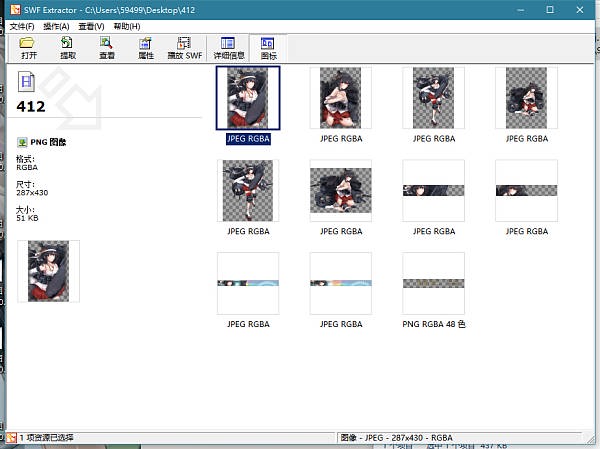Click the 提取 (extract) toolbar icon
The image size is (600, 449).
pos(67,47)
